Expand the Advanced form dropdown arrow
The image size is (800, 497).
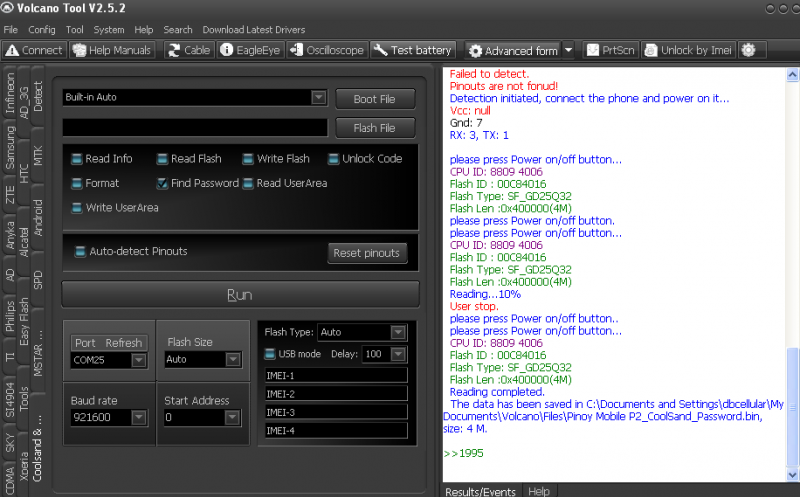568,51
